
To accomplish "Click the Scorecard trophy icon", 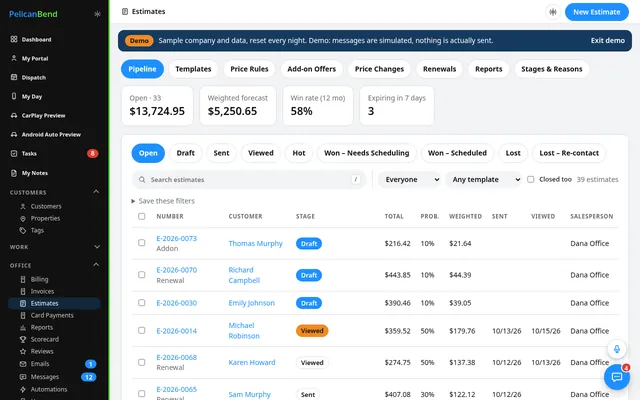I will (23, 339).
